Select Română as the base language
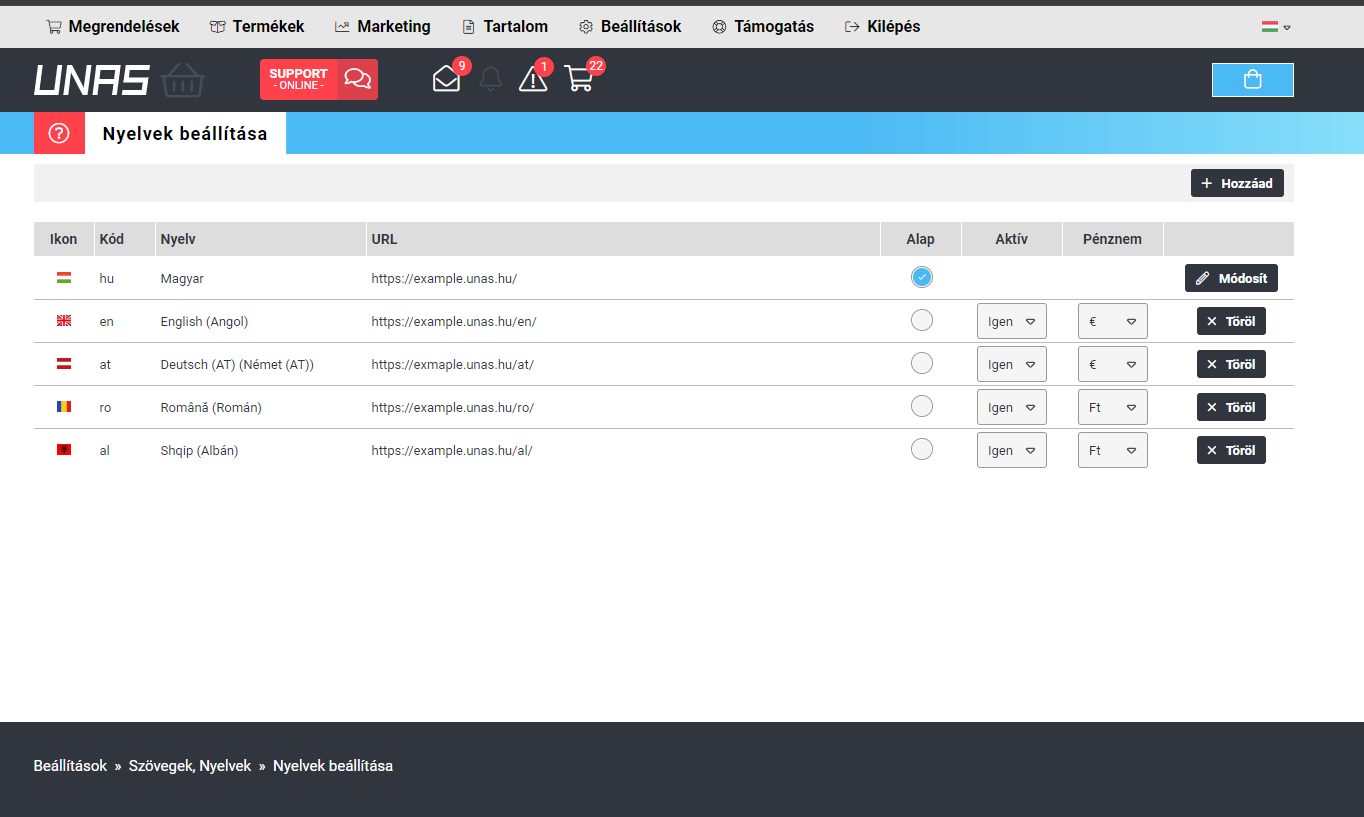1364x817 pixels. click(921, 406)
